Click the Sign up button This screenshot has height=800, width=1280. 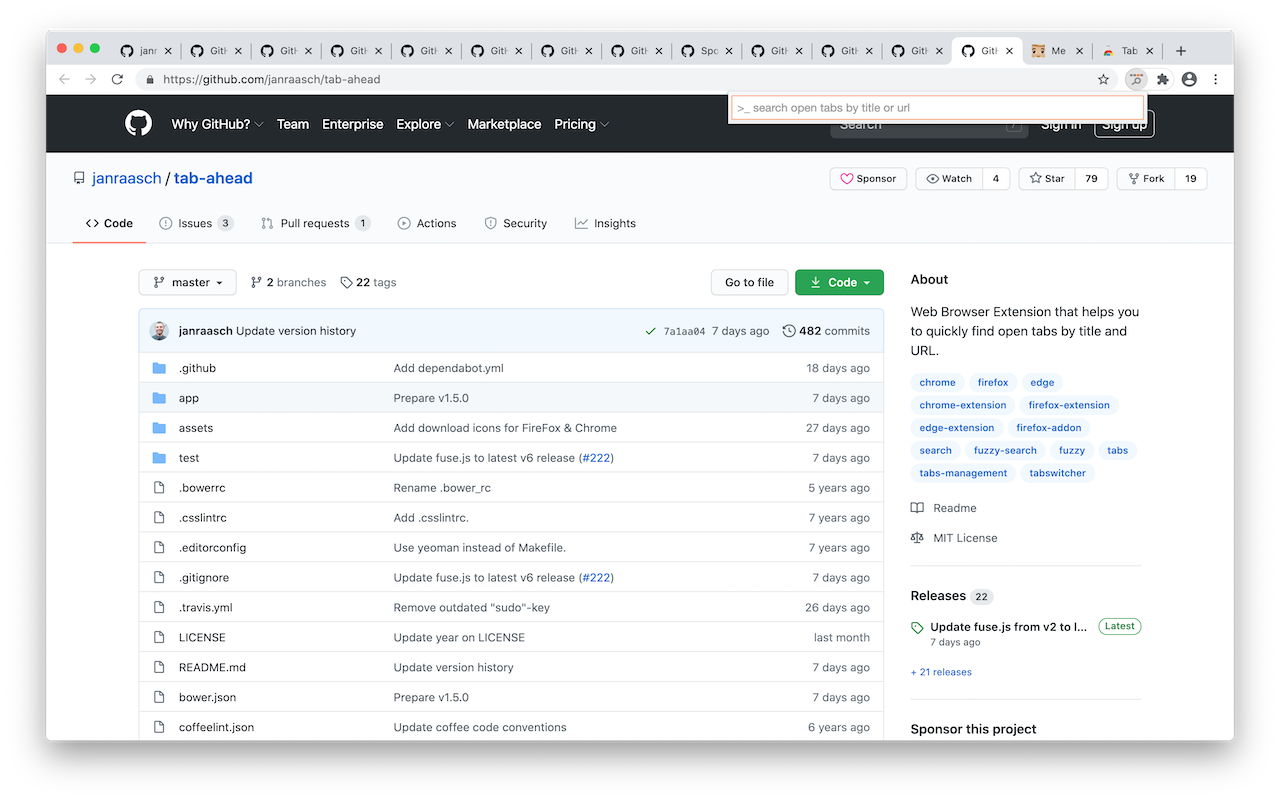click(x=1125, y=124)
